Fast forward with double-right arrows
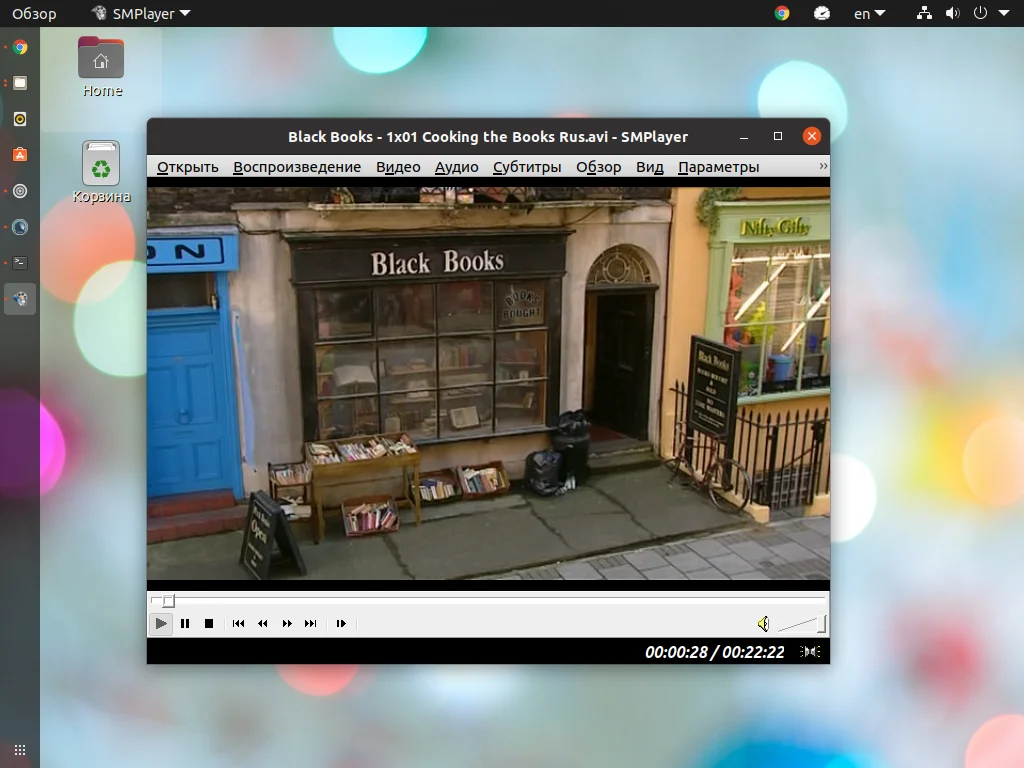The width and height of the screenshot is (1024, 768). (287, 624)
